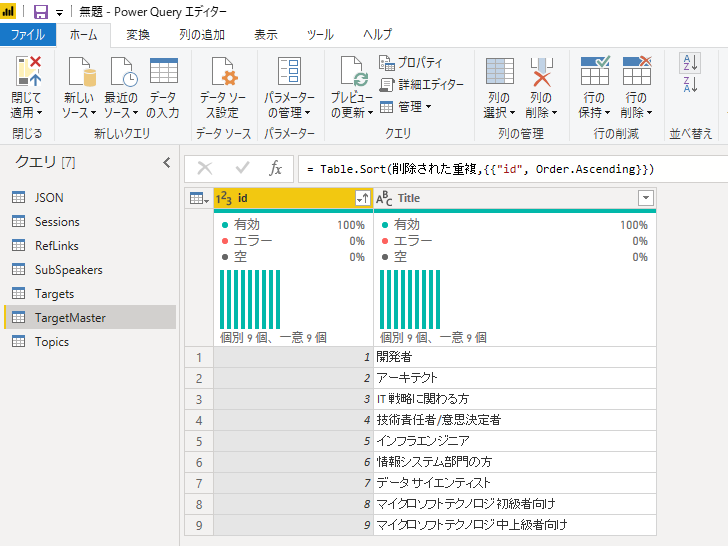Click the cell IT 戦略に関わる方
Image resolution: width=728 pixels, height=546 pixels.
(x=514, y=399)
